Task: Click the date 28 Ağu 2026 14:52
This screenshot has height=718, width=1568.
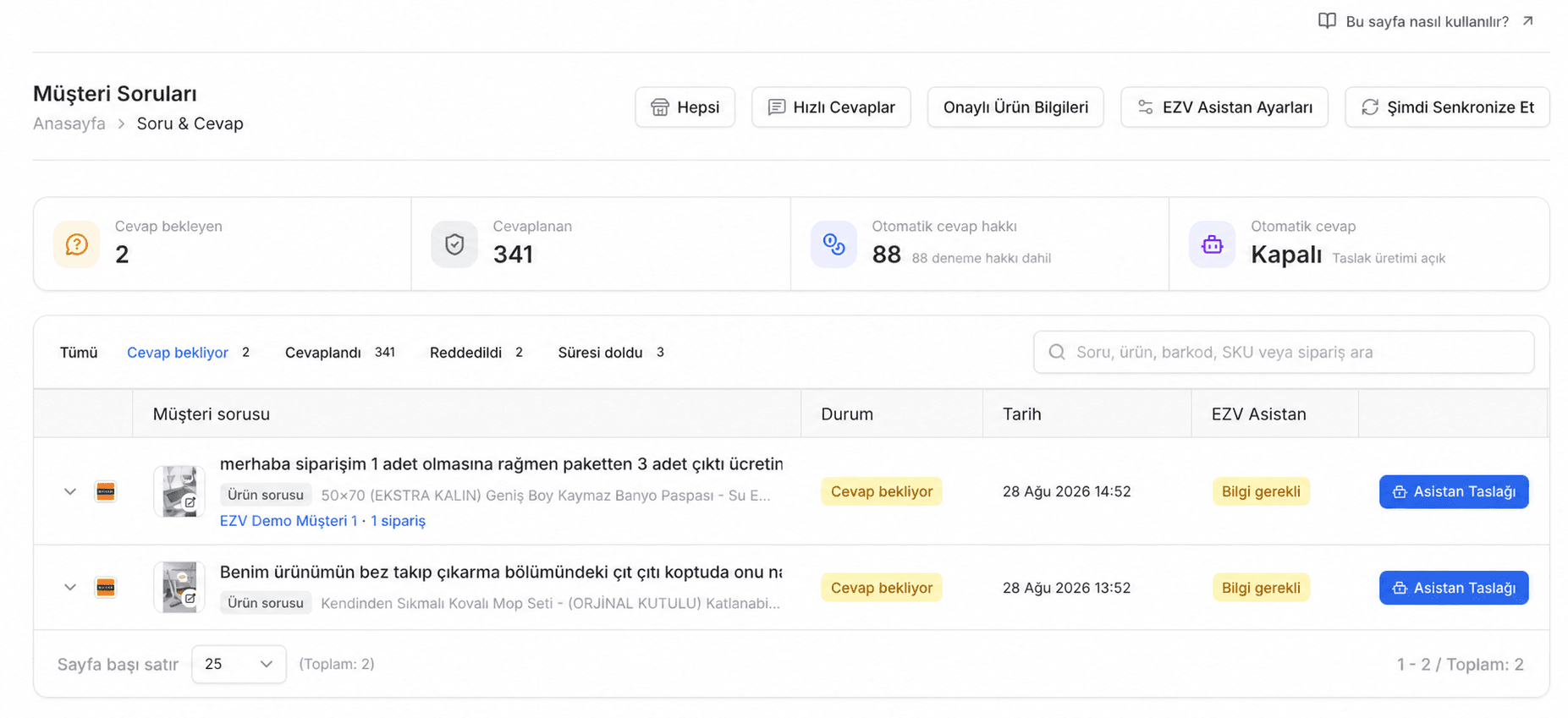Action: 1067,491
